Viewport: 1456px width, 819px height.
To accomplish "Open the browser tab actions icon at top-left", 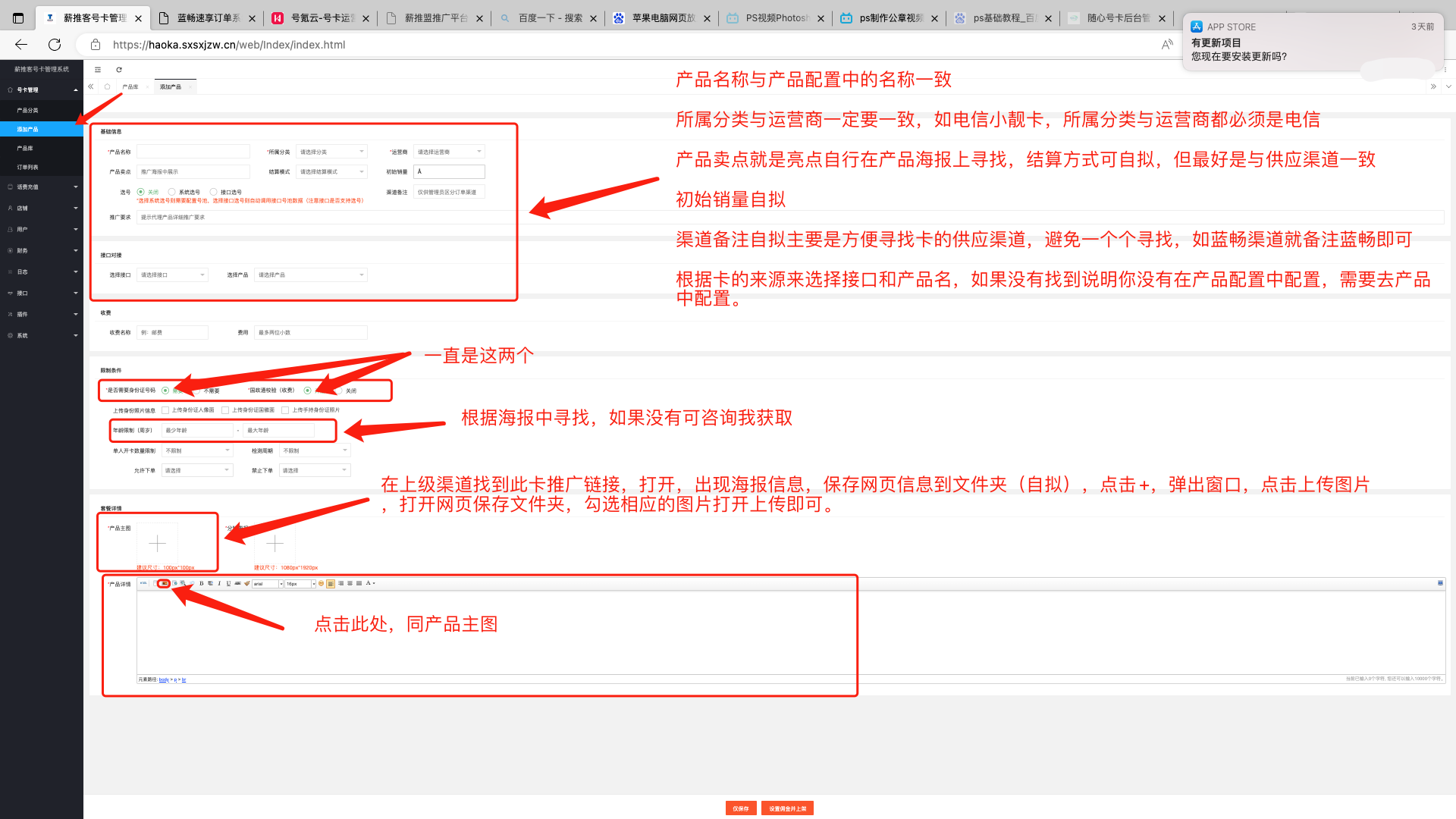I will coord(18,18).
